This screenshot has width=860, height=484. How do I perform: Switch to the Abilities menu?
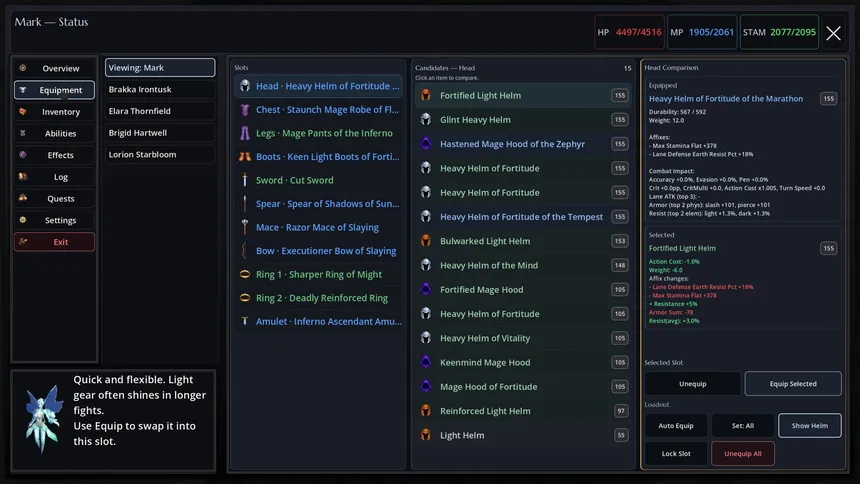click(54, 133)
